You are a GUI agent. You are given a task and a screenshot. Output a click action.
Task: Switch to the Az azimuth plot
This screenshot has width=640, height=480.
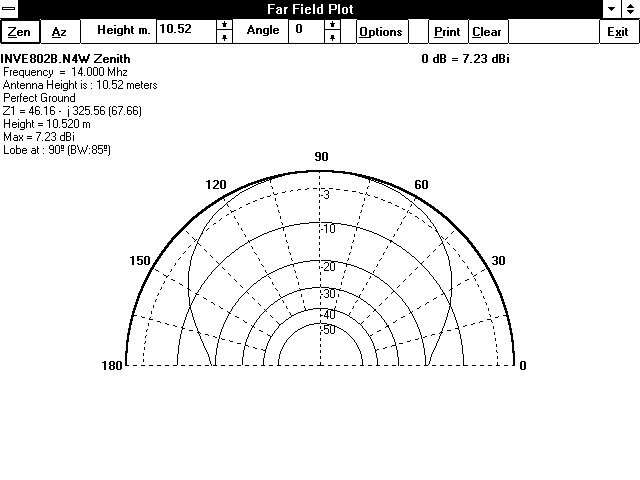click(x=60, y=31)
